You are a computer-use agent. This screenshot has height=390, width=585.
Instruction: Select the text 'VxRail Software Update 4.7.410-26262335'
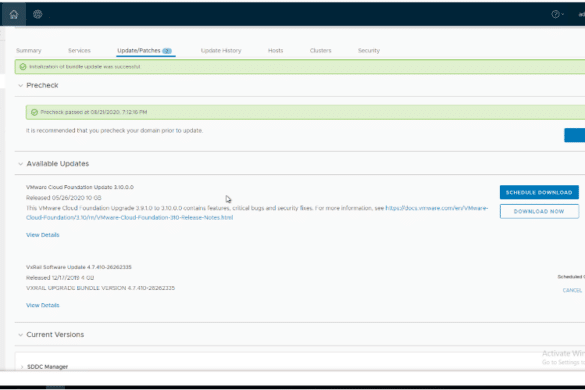pyautogui.click(x=79, y=267)
